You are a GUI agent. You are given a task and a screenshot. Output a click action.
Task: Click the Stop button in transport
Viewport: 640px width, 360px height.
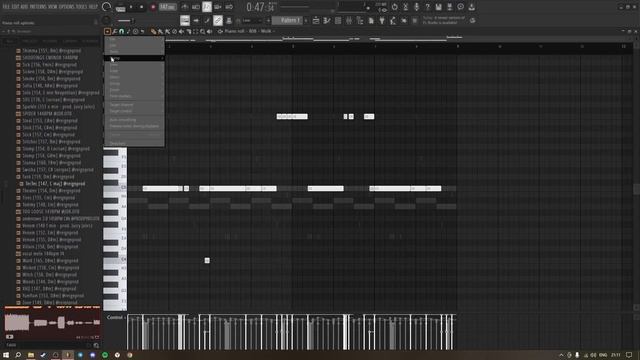[x=142, y=7]
